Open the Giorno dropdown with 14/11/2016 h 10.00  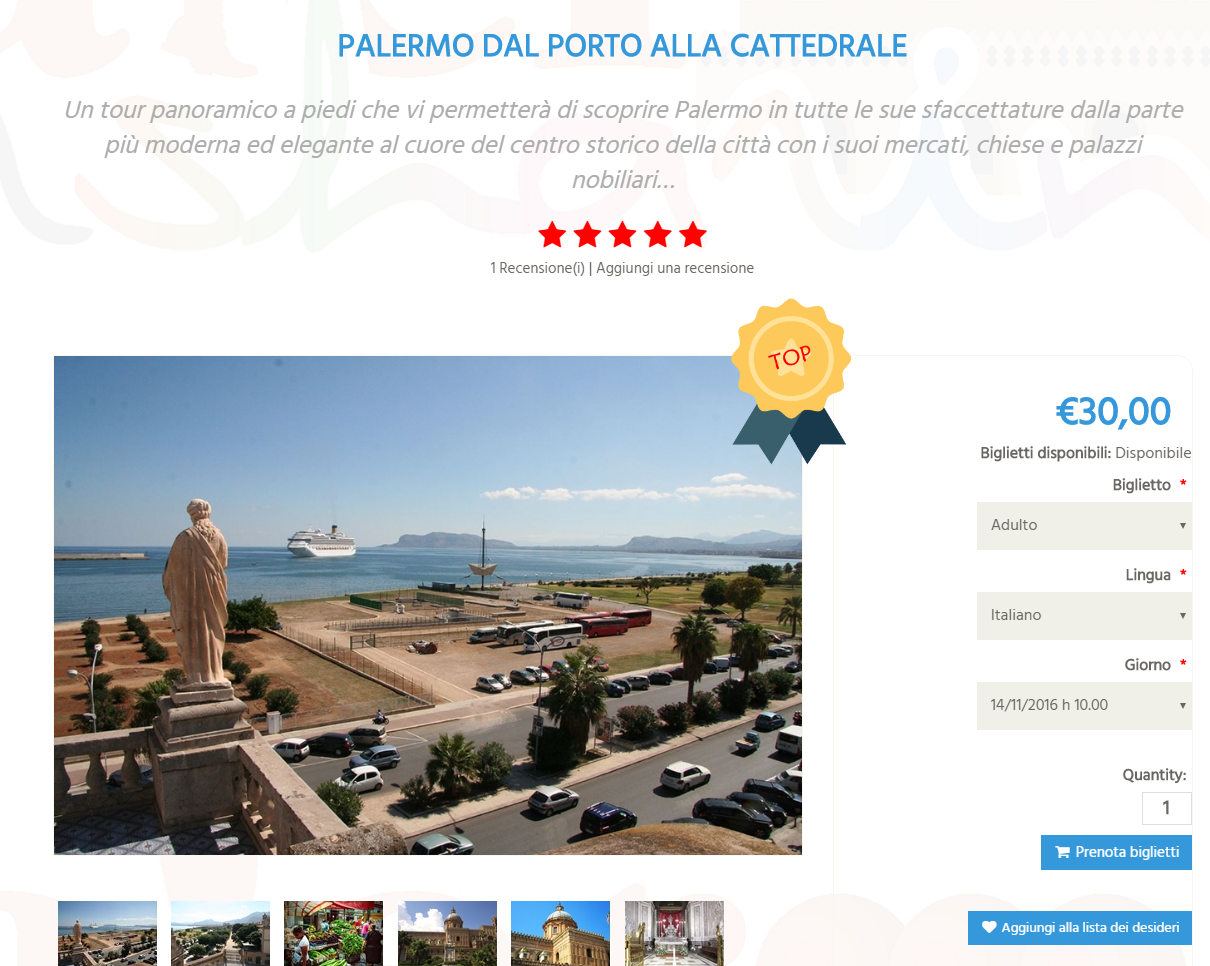tap(1084, 705)
